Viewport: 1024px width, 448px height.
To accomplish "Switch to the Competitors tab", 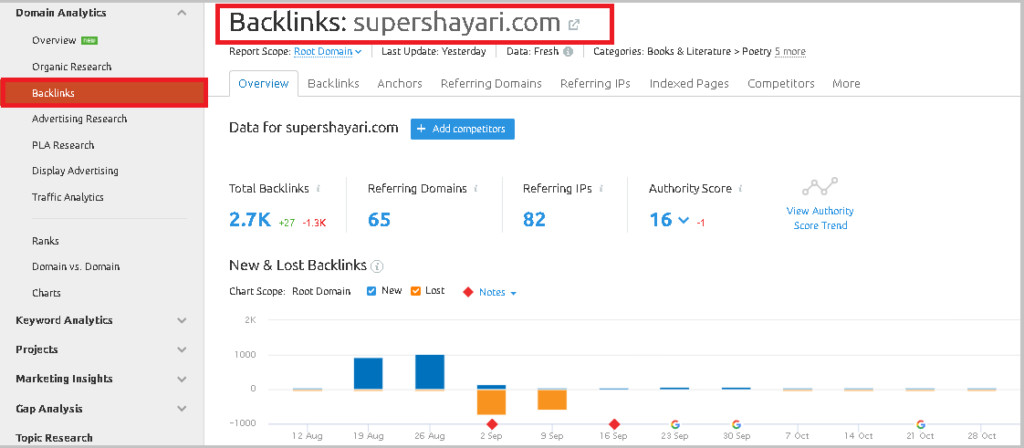I will (781, 84).
